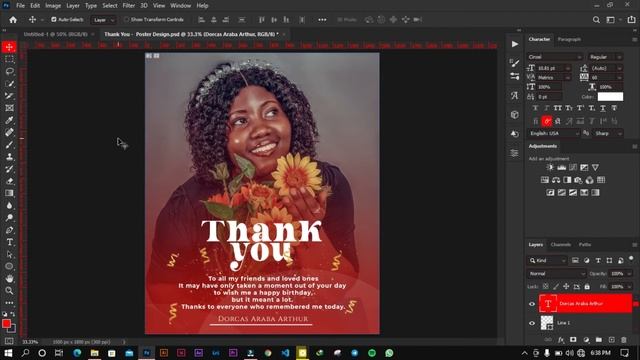Screen dimensions: 640x360
Task: Create a new group folder
Action: pos(598,340)
